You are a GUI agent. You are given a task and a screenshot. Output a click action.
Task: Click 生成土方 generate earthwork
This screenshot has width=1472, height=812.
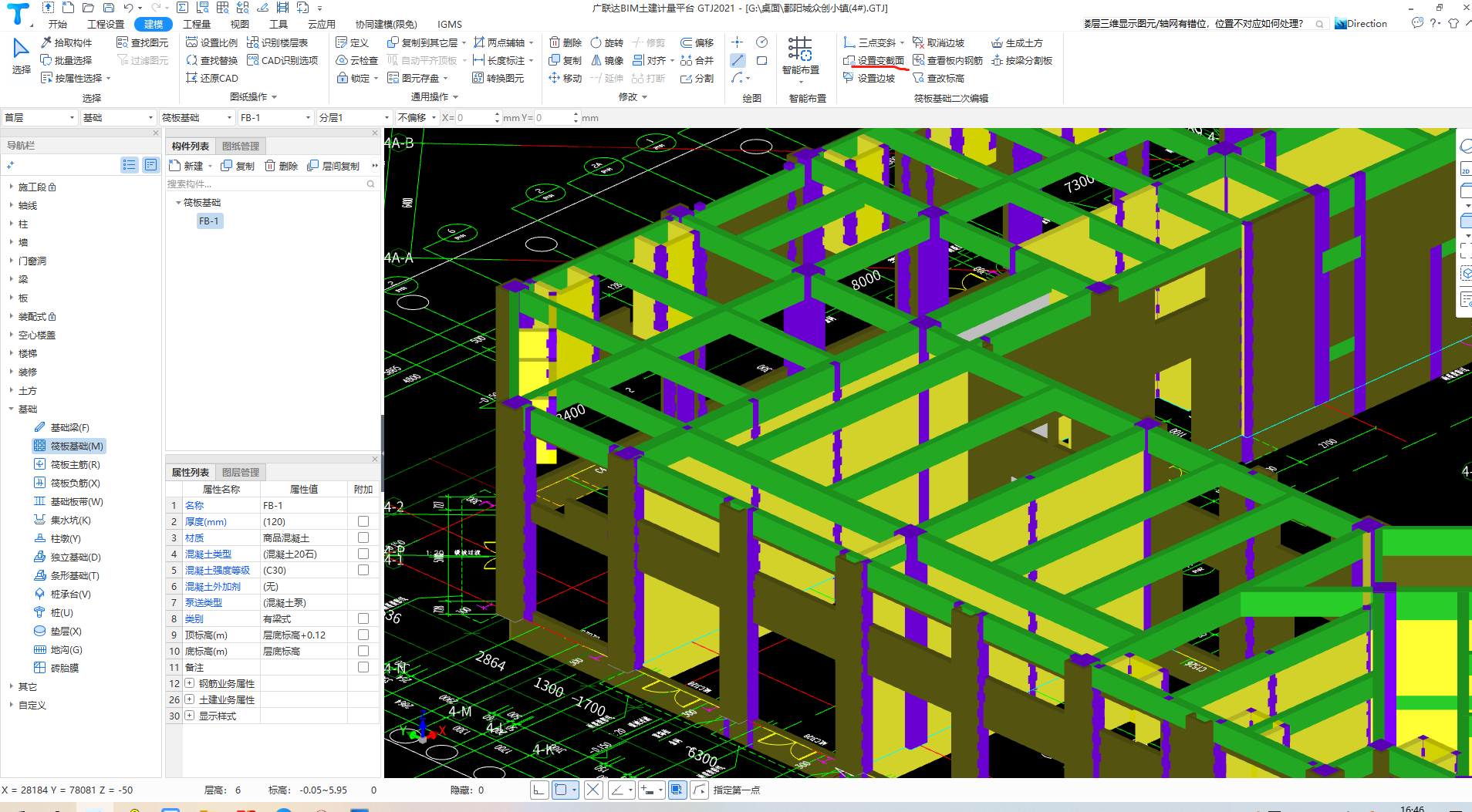click(x=1018, y=42)
